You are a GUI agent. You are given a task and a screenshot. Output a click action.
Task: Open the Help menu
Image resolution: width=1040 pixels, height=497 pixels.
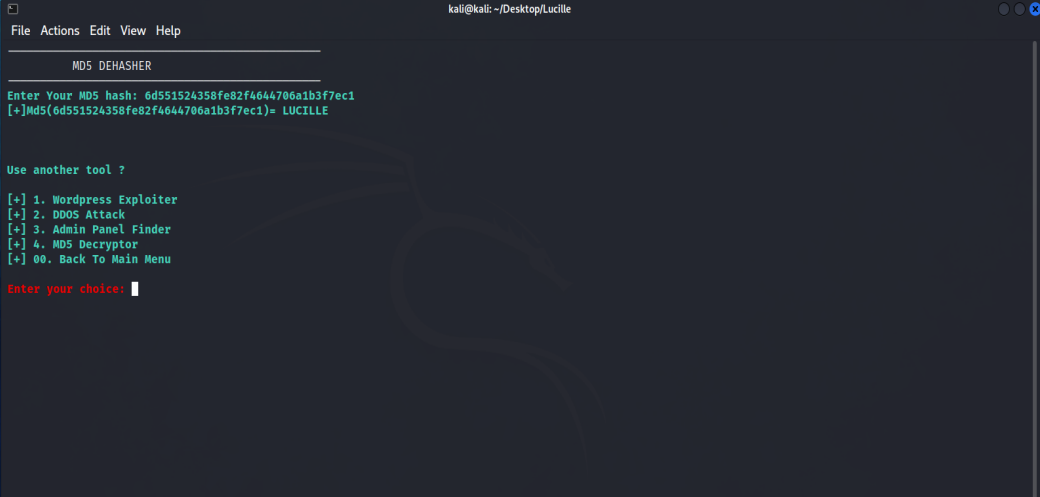pyautogui.click(x=168, y=31)
